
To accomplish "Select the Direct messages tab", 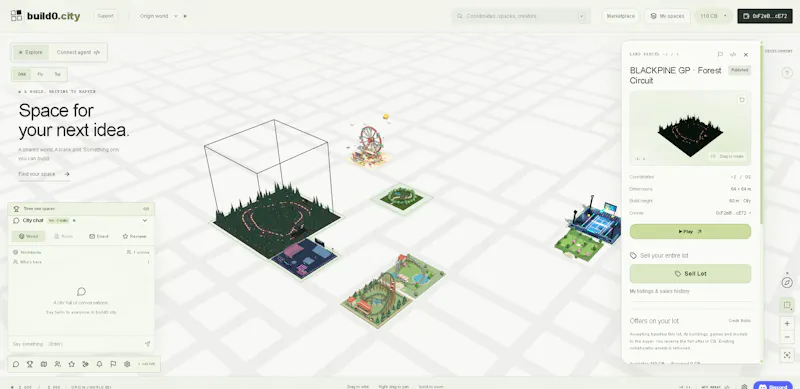I will [x=99, y=236].
